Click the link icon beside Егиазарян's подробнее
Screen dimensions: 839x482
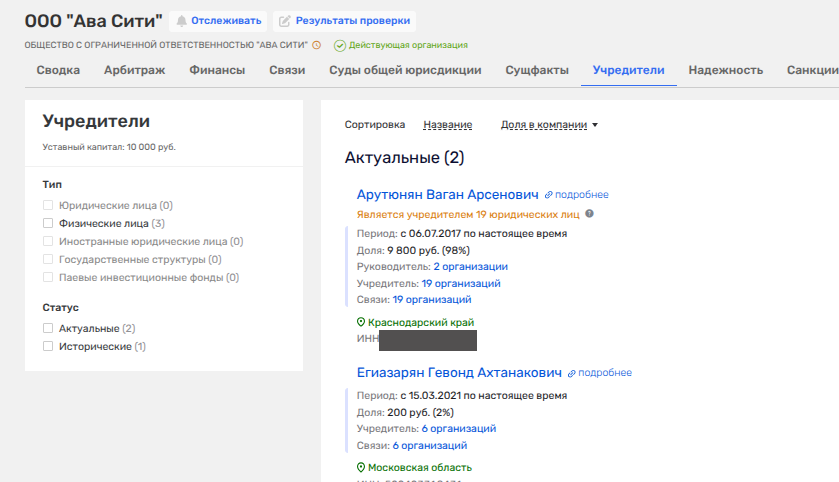571,373
